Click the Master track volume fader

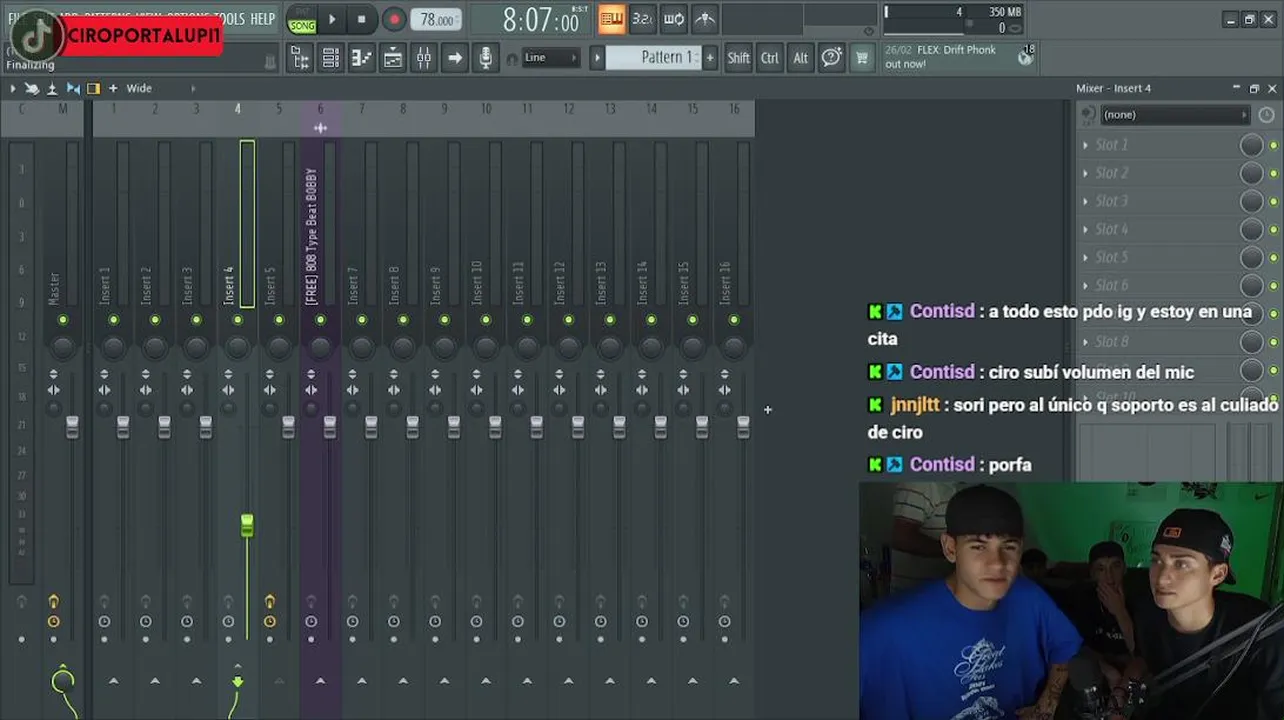point(72,427)
